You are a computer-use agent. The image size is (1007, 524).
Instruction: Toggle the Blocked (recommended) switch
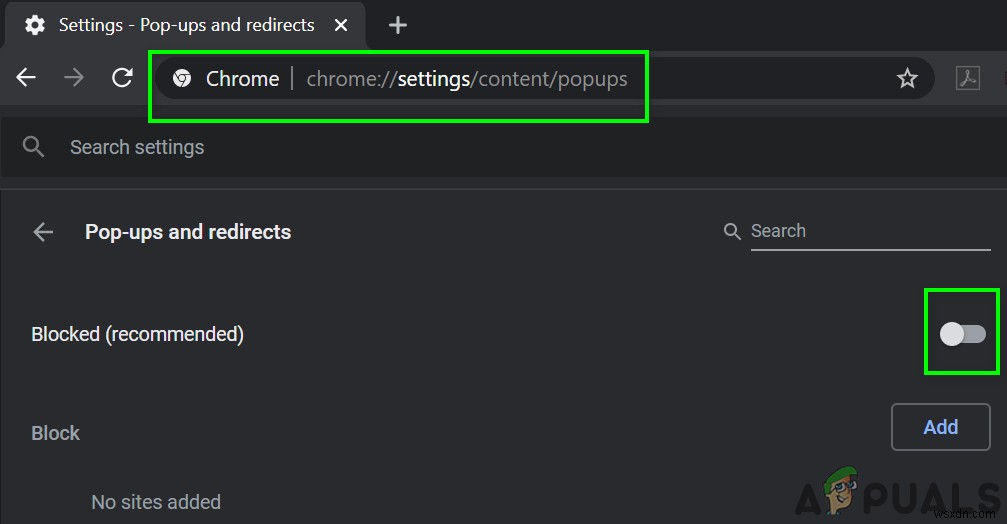coord(962,334)
